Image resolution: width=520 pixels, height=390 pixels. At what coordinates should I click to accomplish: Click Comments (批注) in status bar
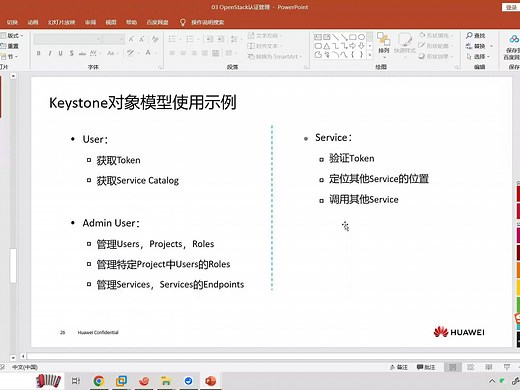426,367
